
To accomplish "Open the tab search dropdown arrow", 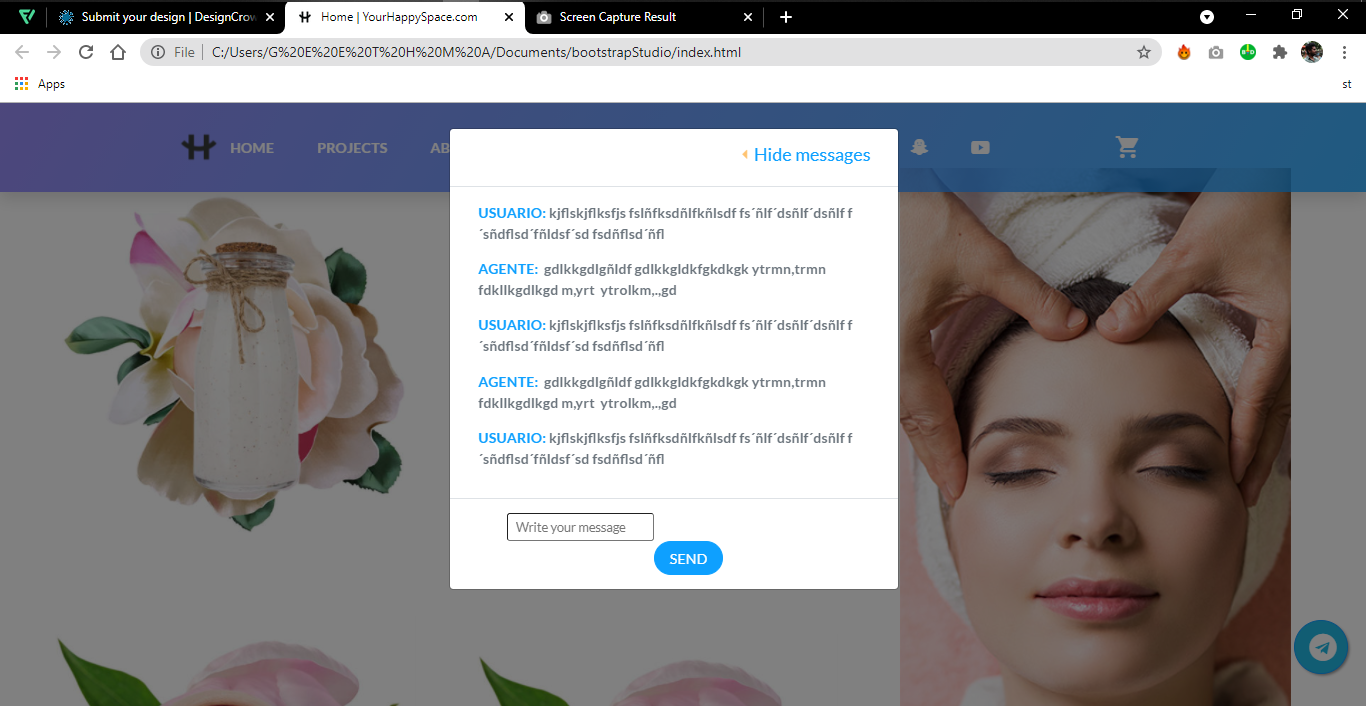I will [x=1207, y=17].
